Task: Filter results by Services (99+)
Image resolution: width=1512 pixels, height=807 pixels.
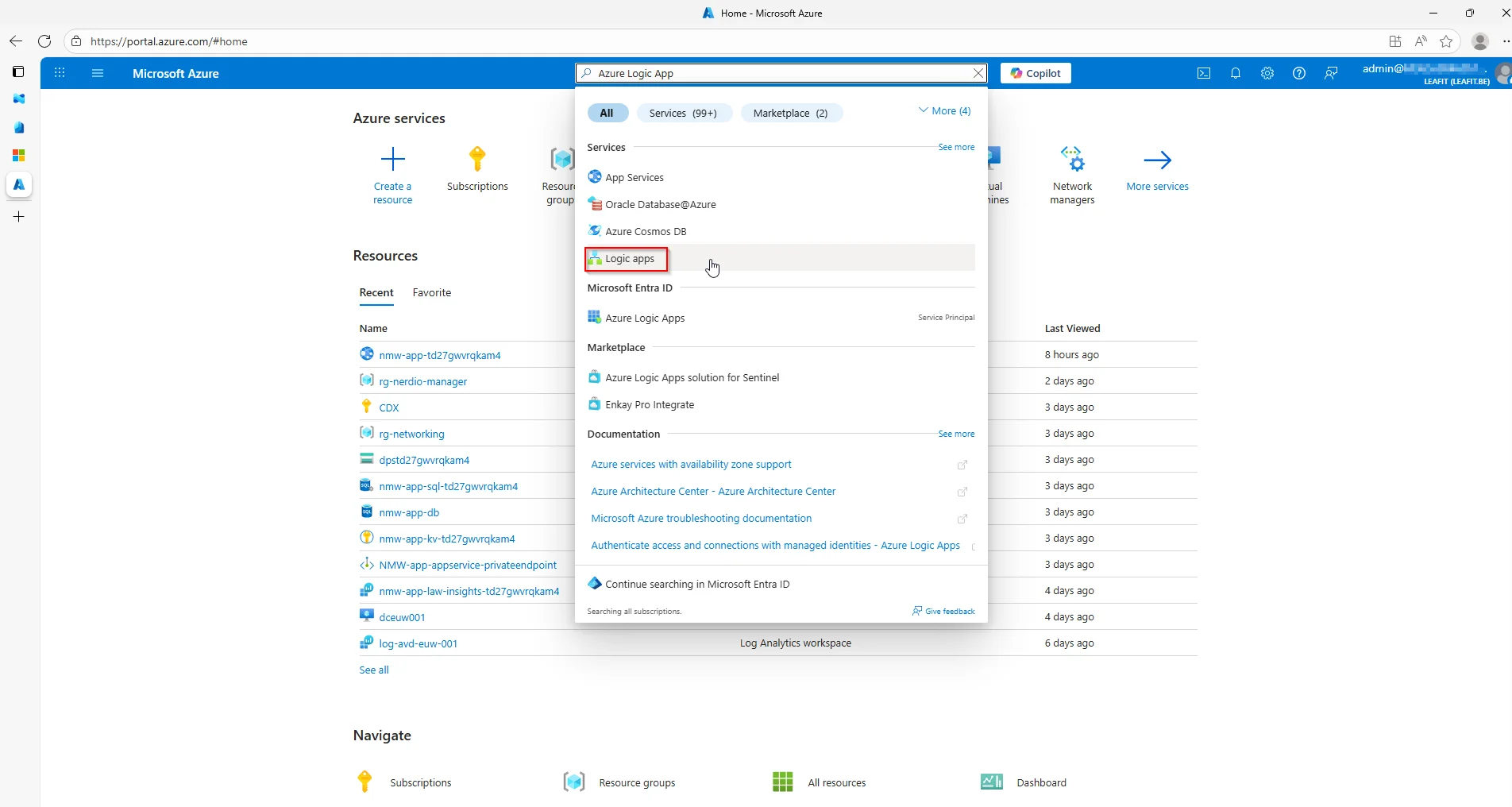Action: [x=683, y=113]
